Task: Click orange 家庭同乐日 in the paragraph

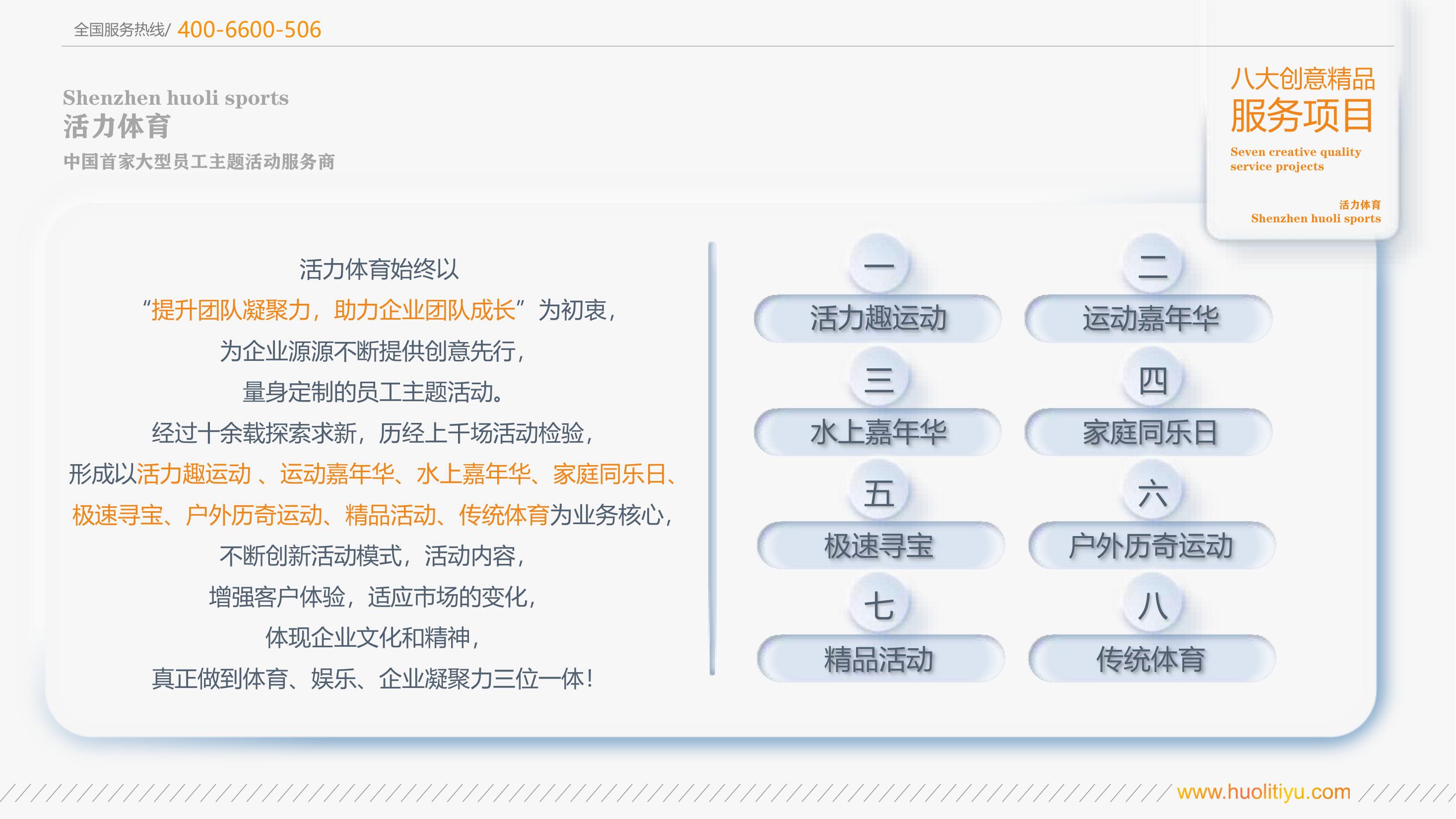Action: click(610, 474)
